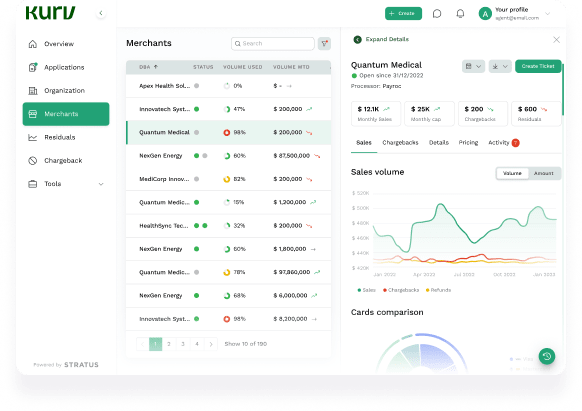
Task: Switch the chart to Amount
Action: 544,173
